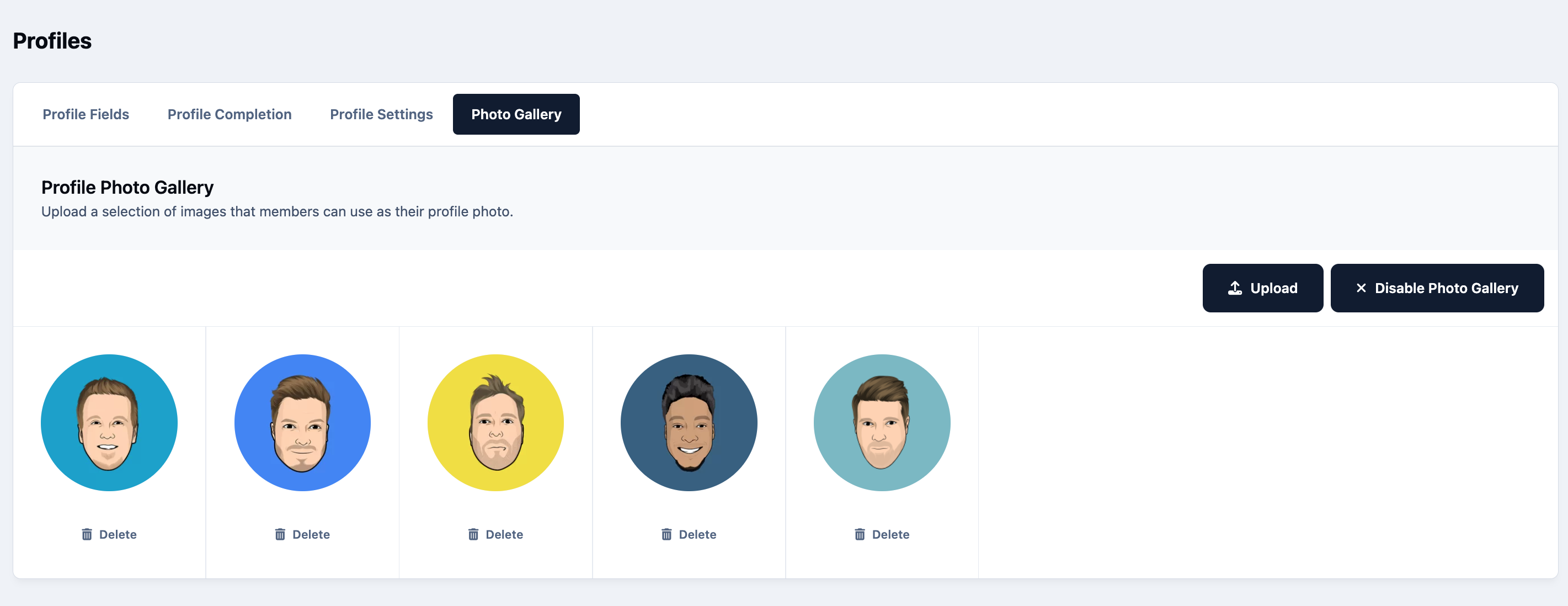Image resolution: width=1568 pixels, height=606 pixels.
Task: Click the upload arrow icon
Action: click(x=1235, y=288)
